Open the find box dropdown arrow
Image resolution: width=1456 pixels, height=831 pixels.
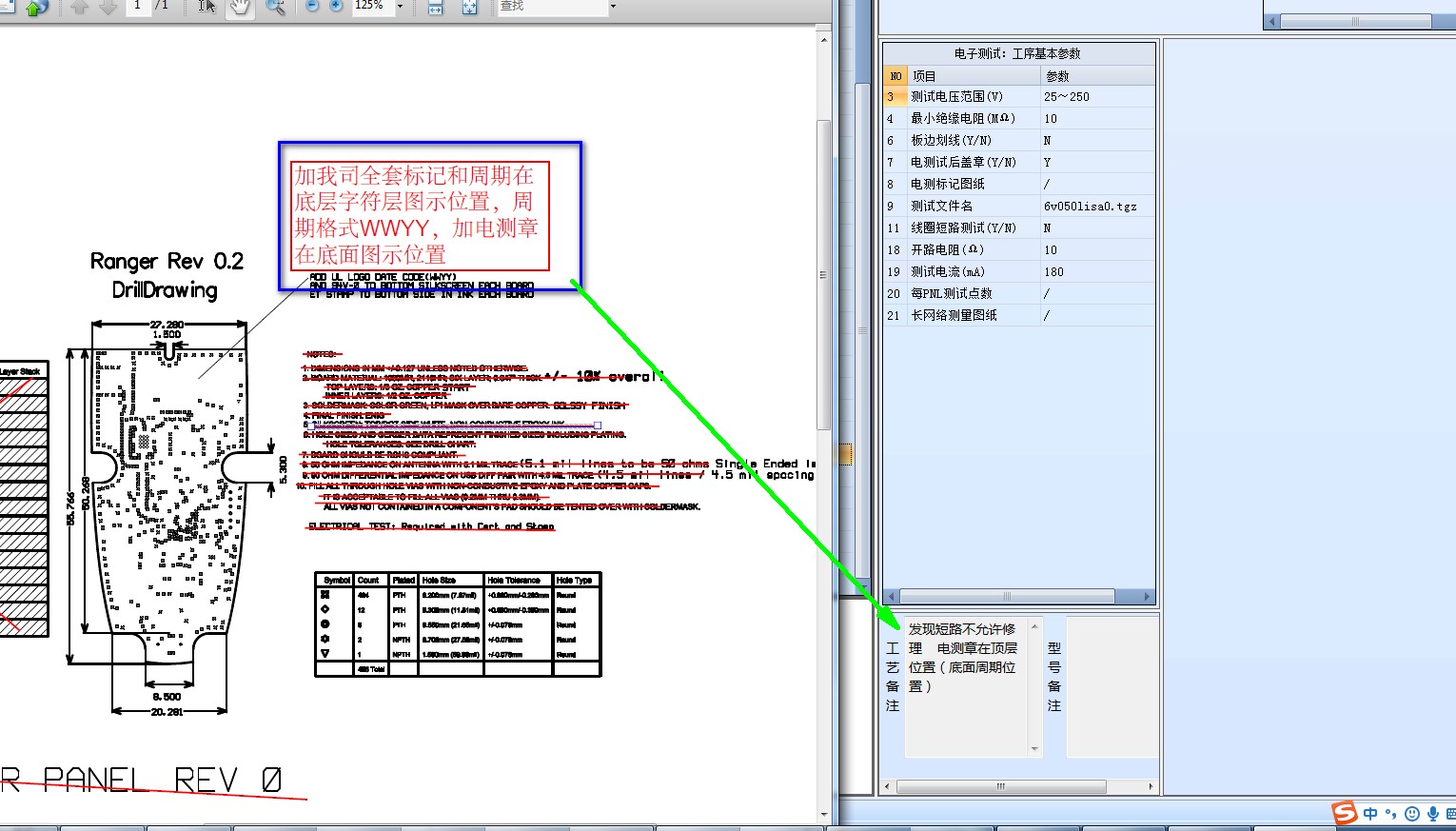(x=613, y=6)
